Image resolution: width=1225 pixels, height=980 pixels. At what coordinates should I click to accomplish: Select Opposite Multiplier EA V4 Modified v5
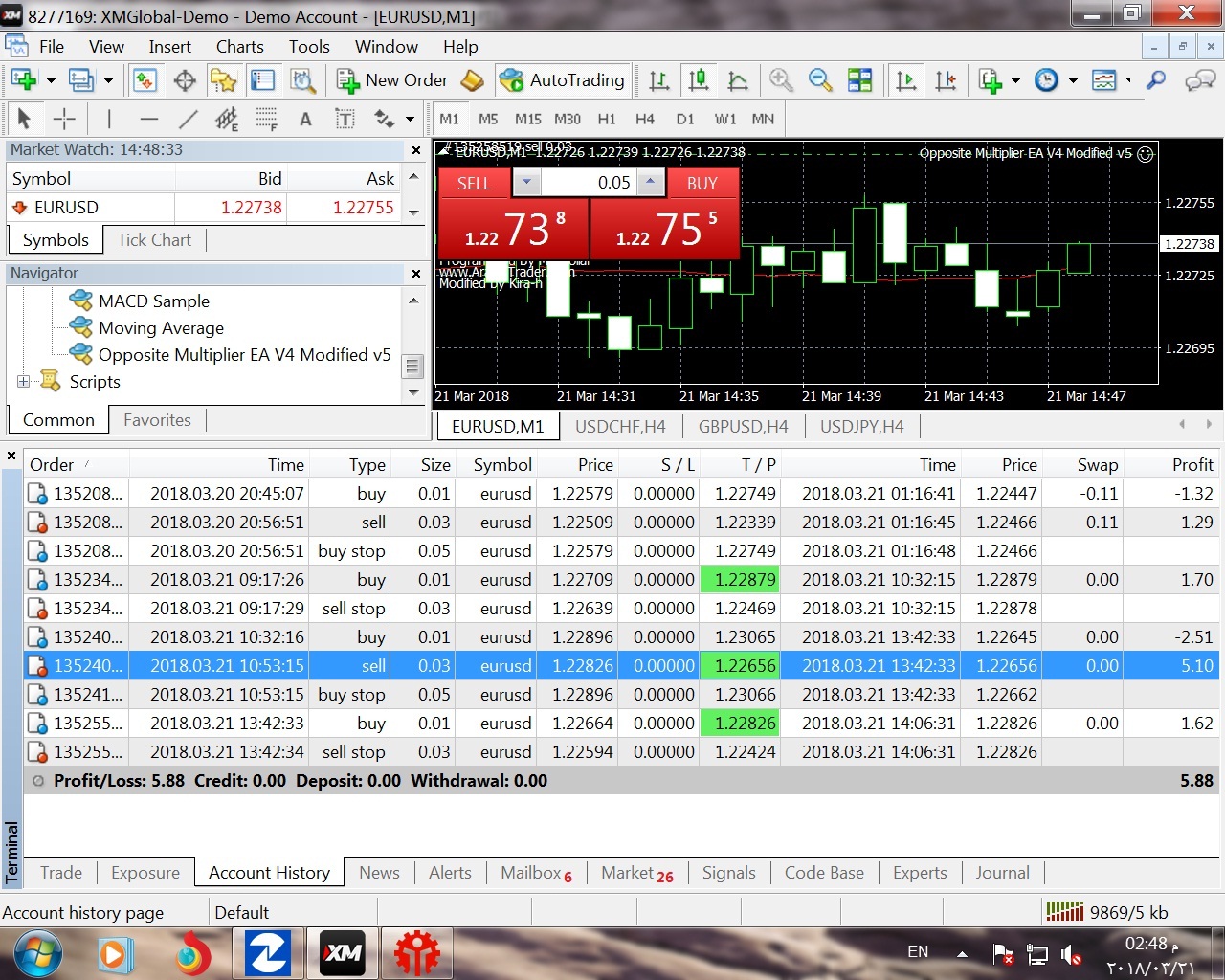click(x=244, y=355)
